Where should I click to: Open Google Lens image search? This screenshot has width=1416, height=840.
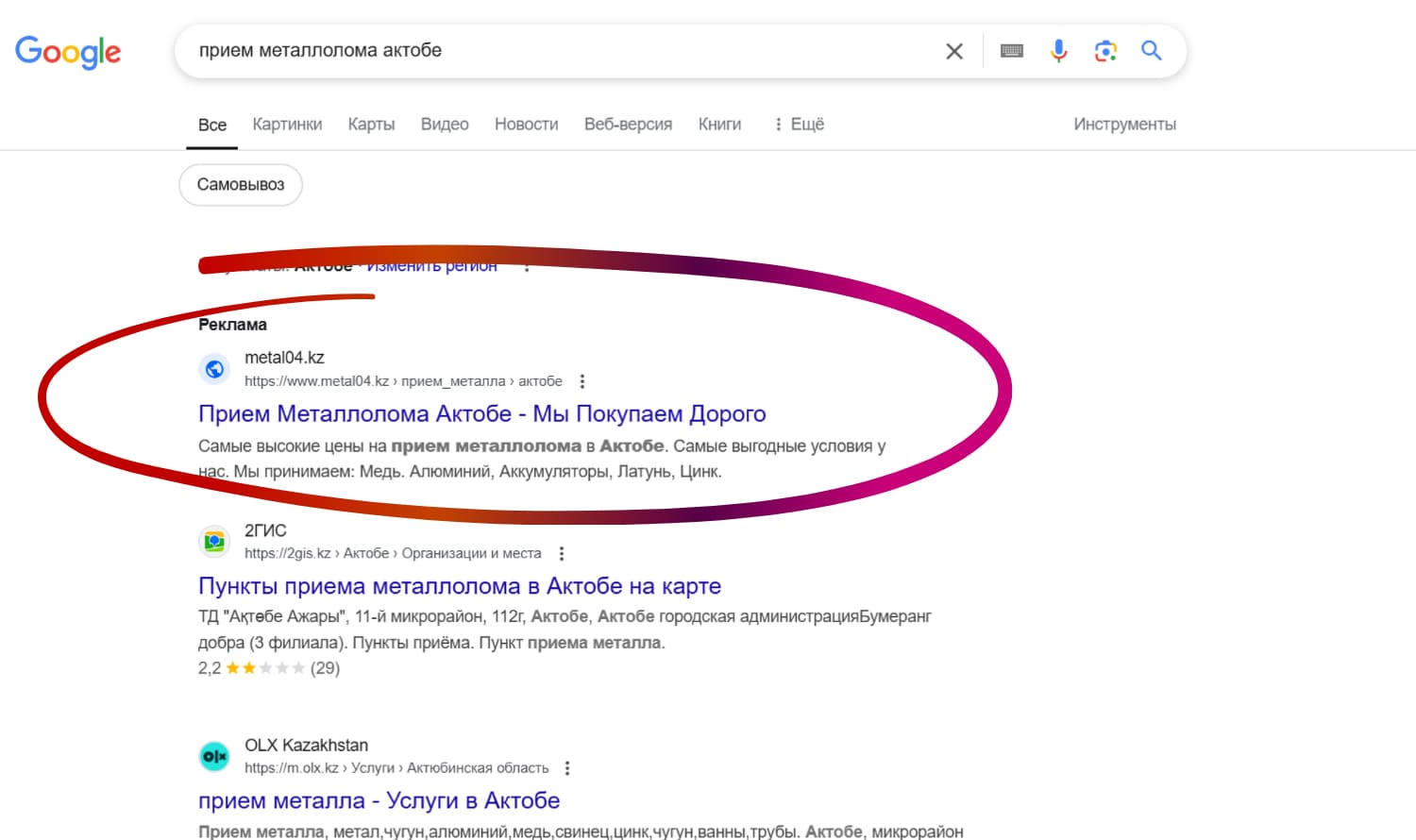[x=1105, y=51]
